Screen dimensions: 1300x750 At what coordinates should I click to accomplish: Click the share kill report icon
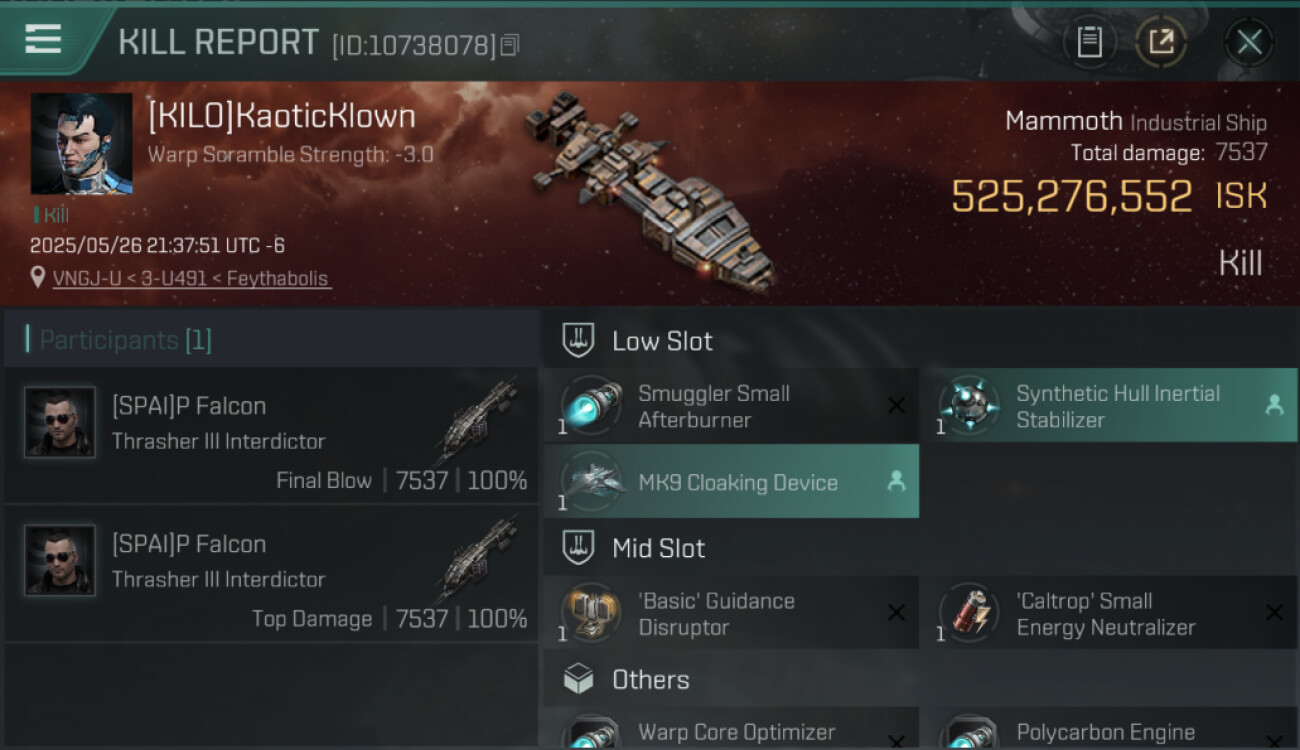pos(1161,42)
